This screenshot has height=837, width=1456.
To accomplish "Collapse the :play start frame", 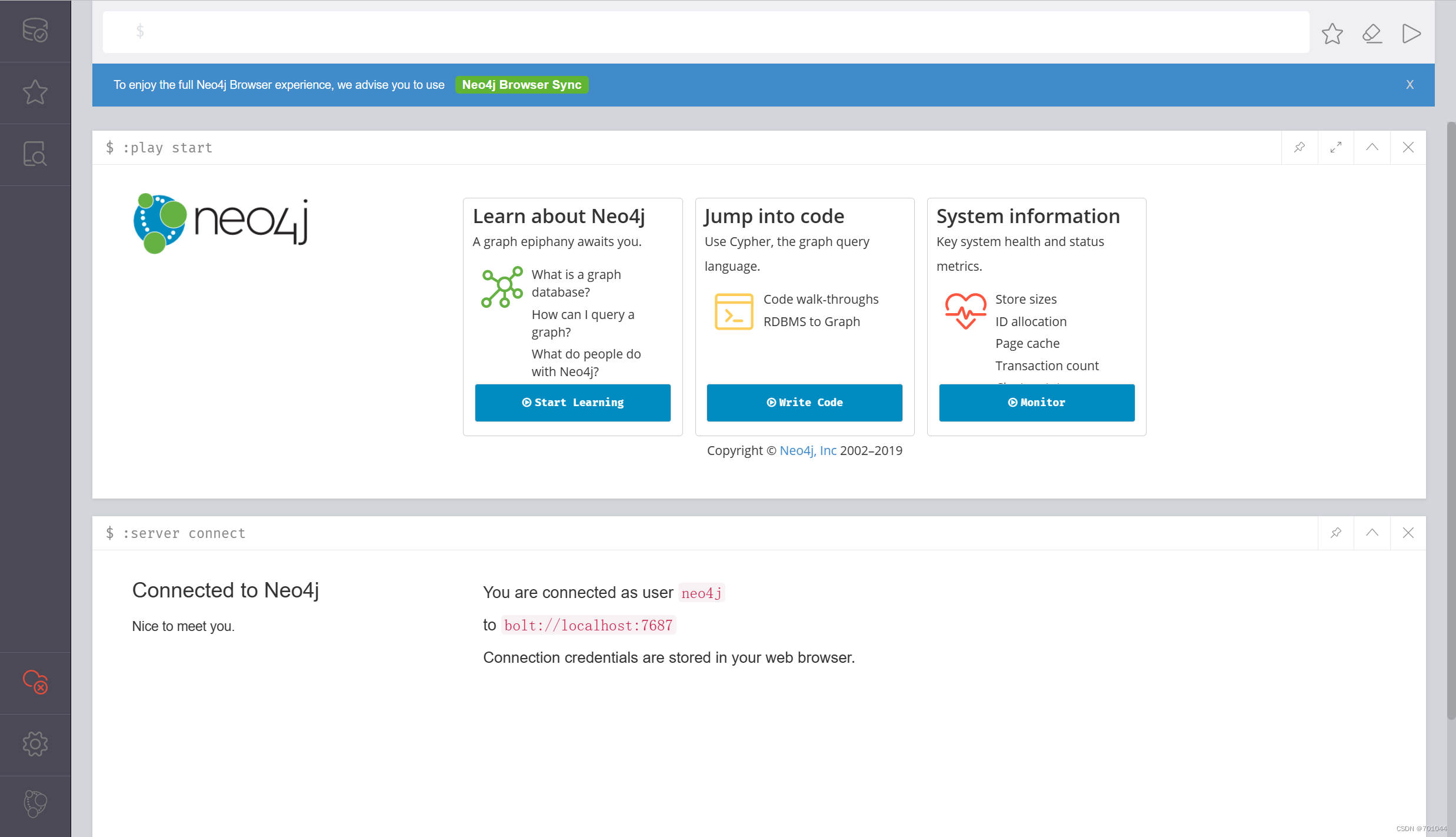I will point(1372,147).
